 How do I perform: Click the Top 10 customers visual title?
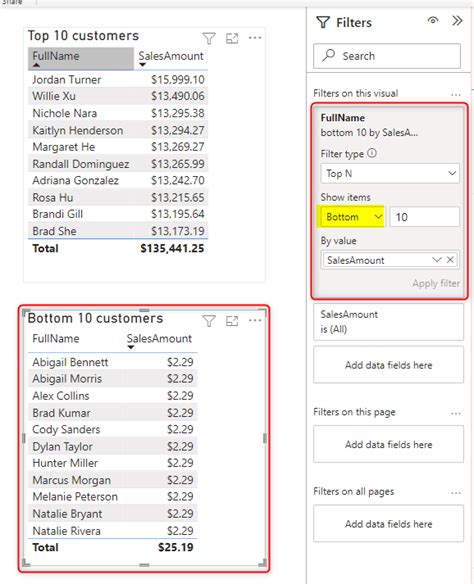(x=83, y=36)
